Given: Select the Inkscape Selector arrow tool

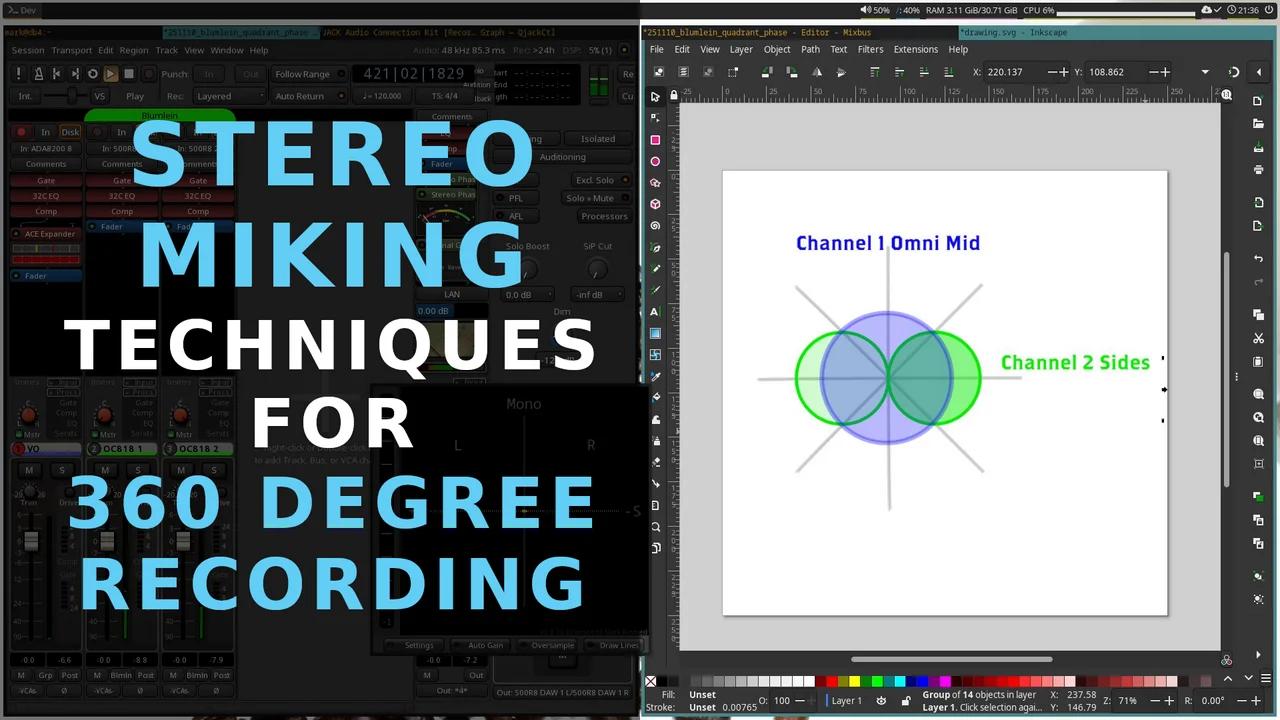Looking at the screenshot, I should click(x=655, y=97).
